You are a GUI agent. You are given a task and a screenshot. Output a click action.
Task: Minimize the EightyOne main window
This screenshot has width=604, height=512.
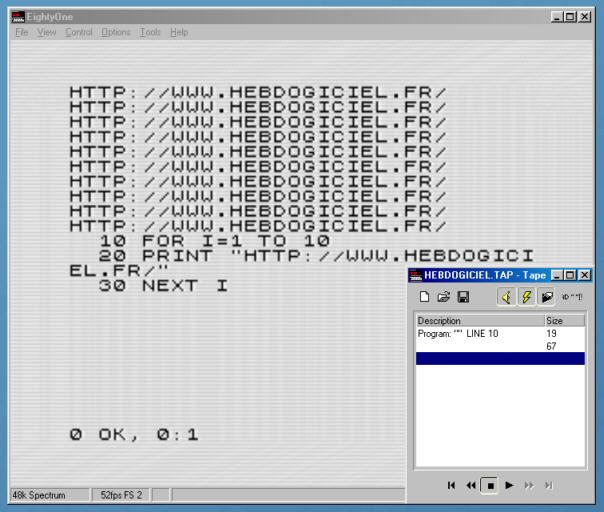[557, 17]
